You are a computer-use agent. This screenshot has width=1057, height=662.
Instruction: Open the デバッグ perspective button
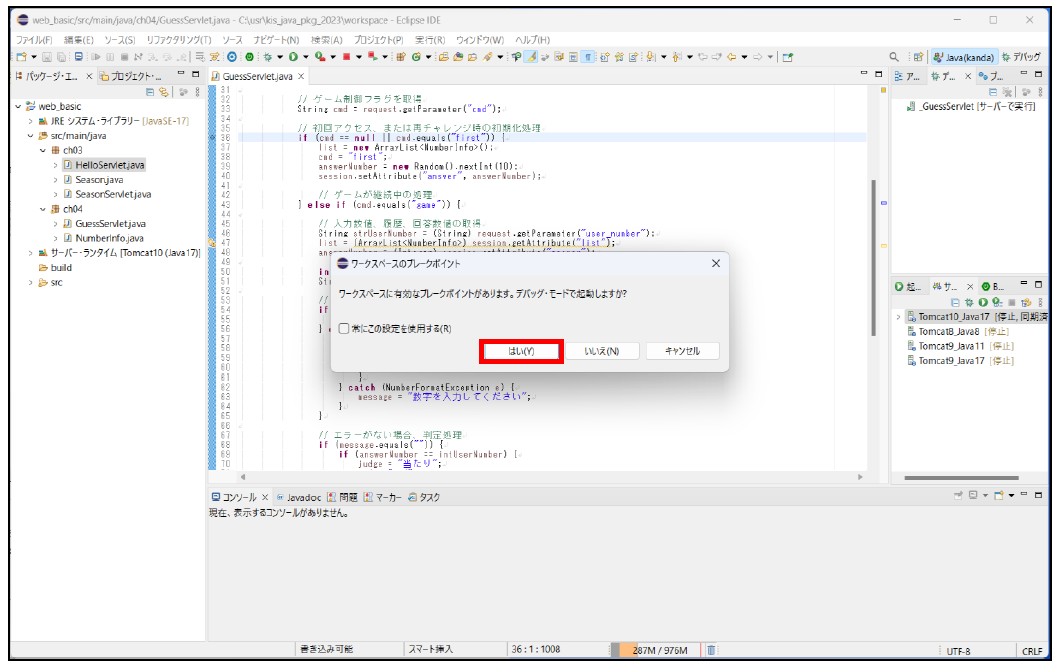(x=1020, y=57)
